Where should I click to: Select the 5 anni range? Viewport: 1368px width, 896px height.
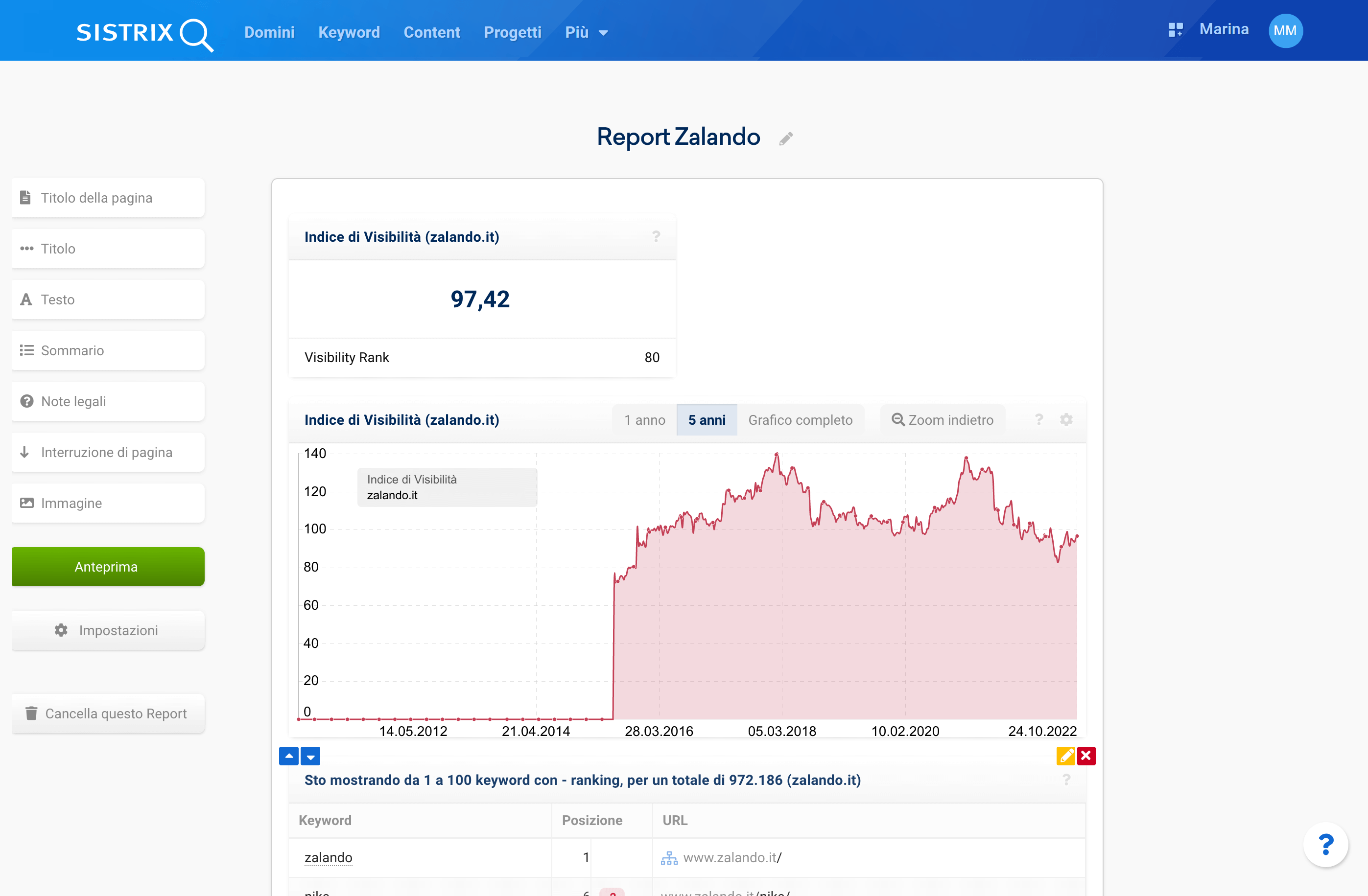[707, 420]
